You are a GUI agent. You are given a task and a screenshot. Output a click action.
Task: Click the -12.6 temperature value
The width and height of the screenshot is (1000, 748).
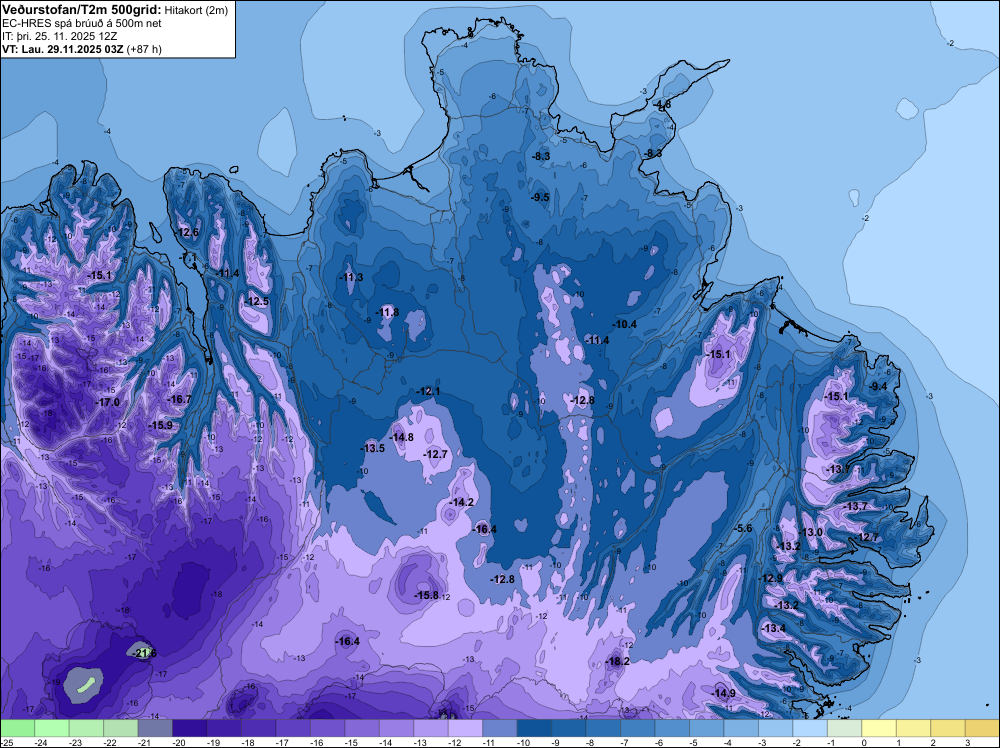187,232
